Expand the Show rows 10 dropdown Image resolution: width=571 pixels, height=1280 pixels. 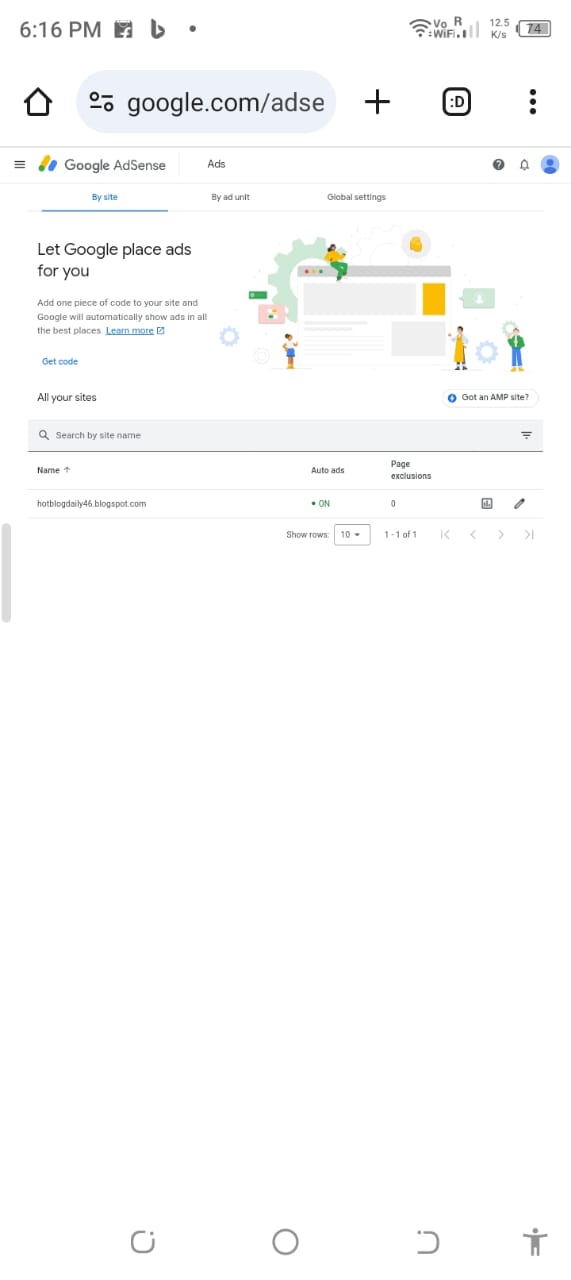point(352,535)
